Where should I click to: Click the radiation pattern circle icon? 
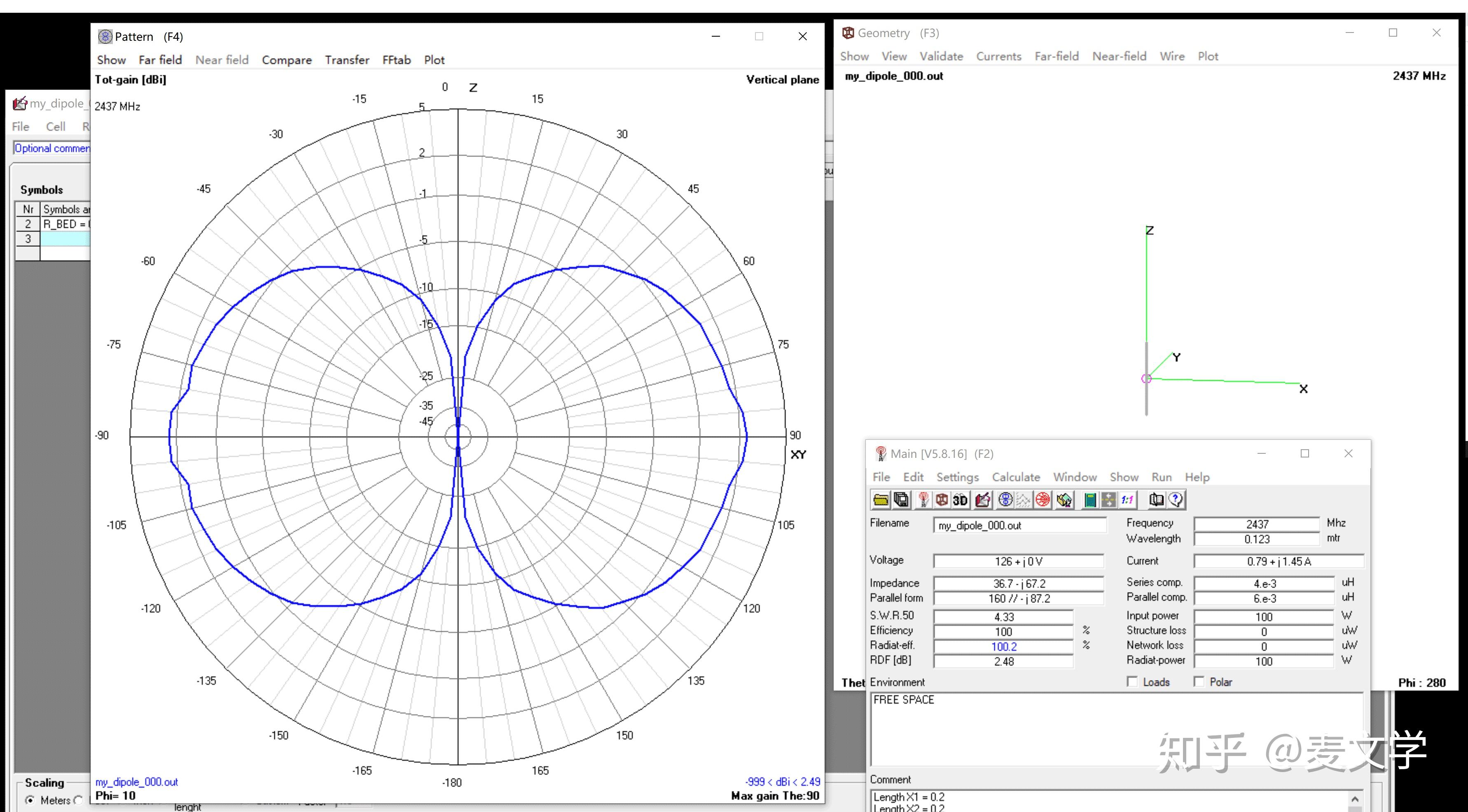[x=1005, y=500]
